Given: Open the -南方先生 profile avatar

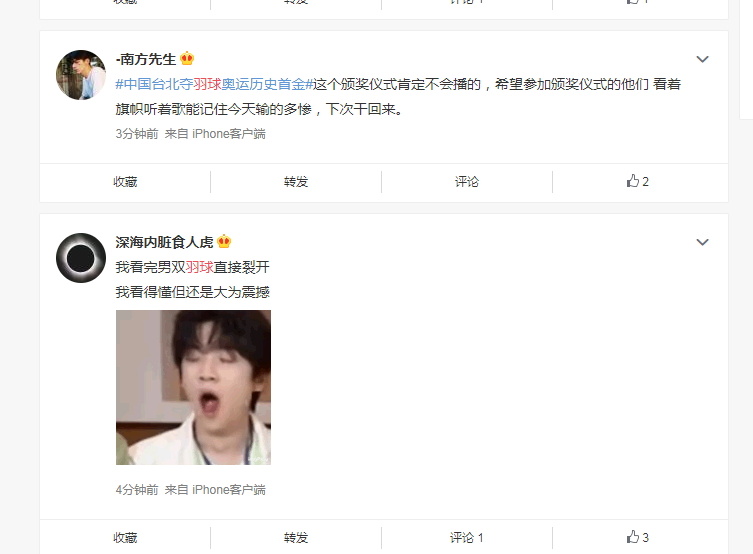Looking at the screenshot, I should pyautogui.click(x=81, y=75).
